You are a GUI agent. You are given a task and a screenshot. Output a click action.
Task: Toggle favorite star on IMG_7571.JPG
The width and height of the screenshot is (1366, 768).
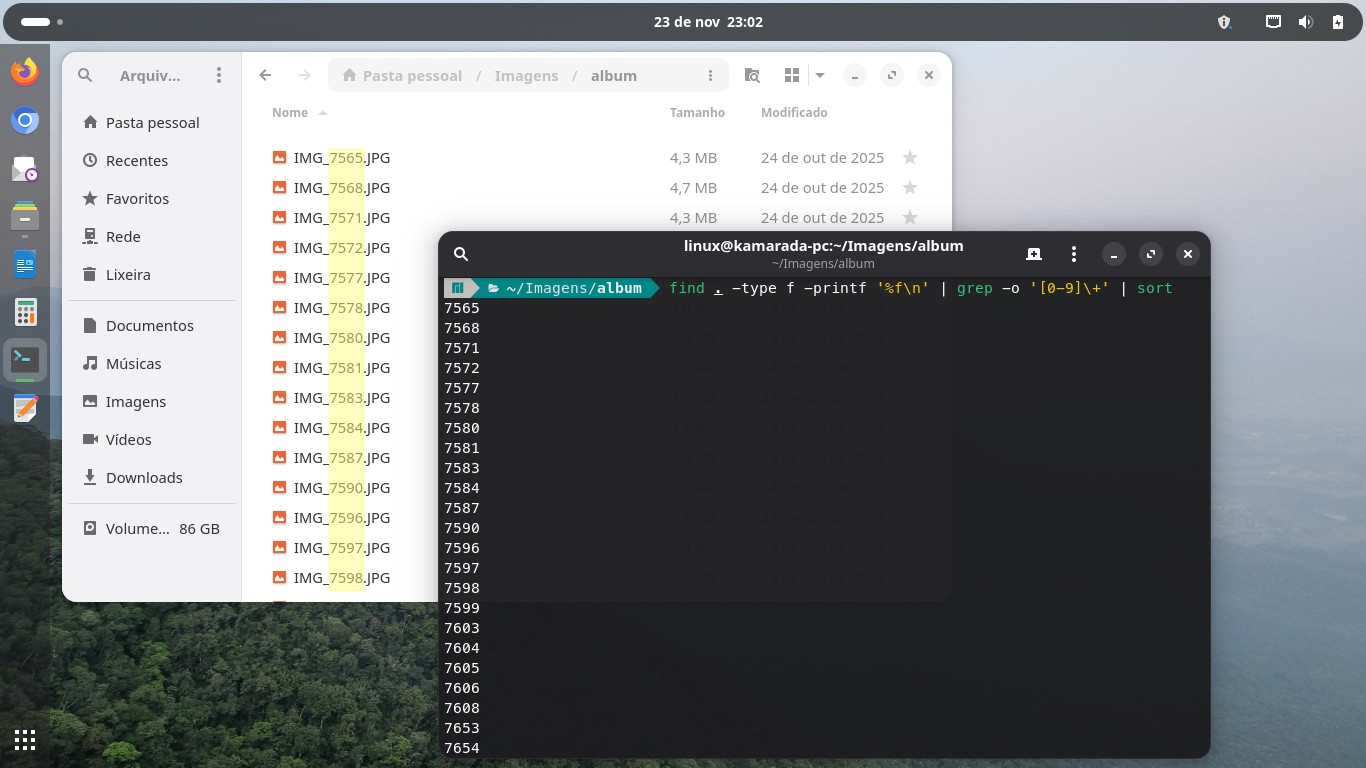coord(910,218)
